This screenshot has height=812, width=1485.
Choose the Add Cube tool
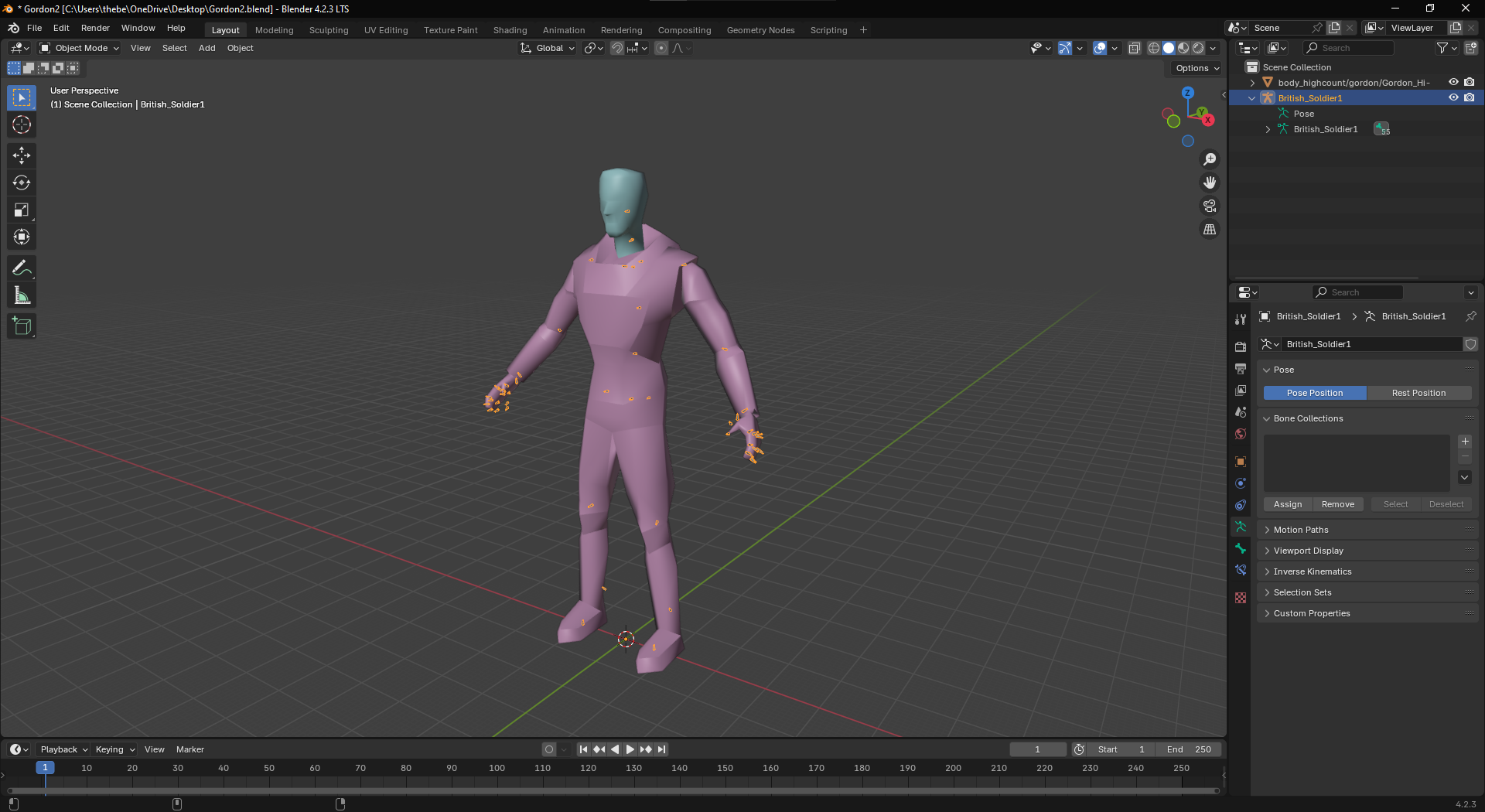pyautogui.click(x=22, y=326)
